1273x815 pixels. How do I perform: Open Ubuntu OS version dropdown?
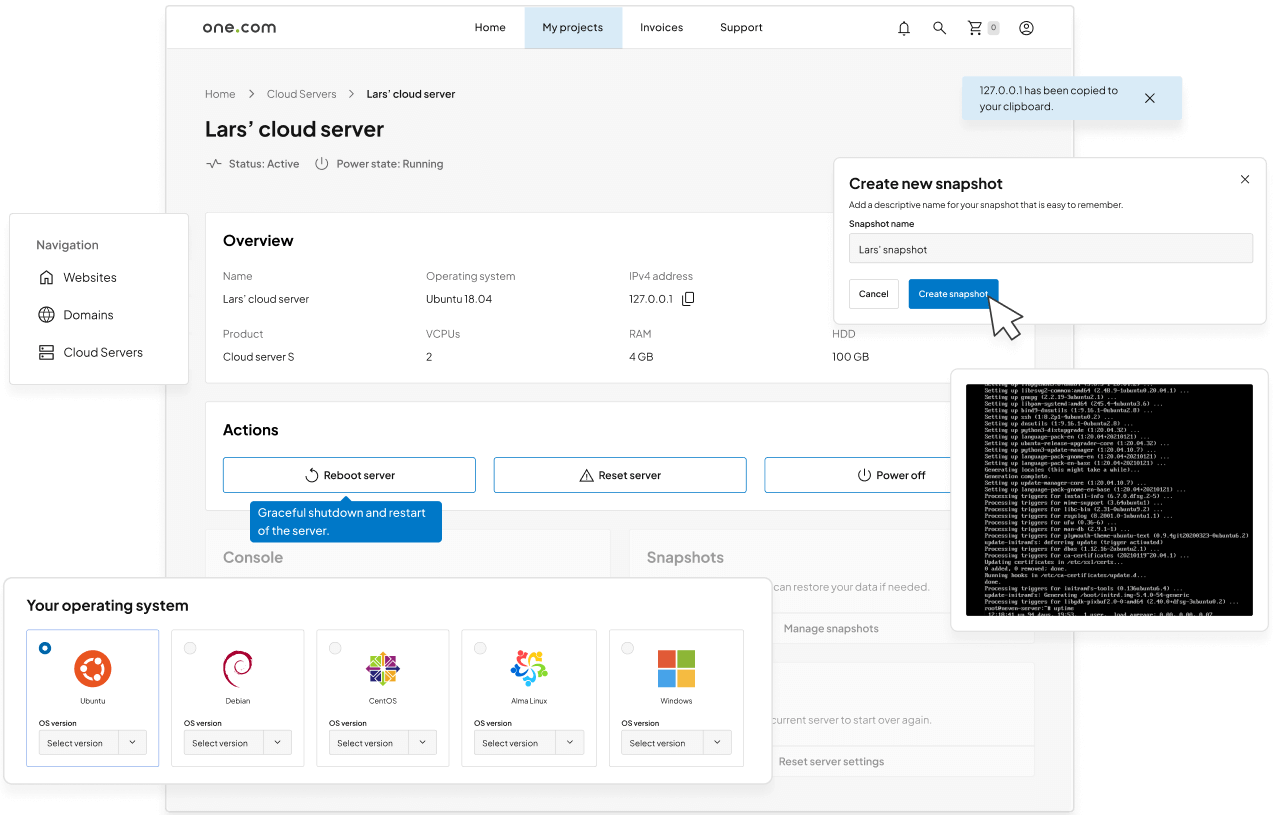coord(93,743)
